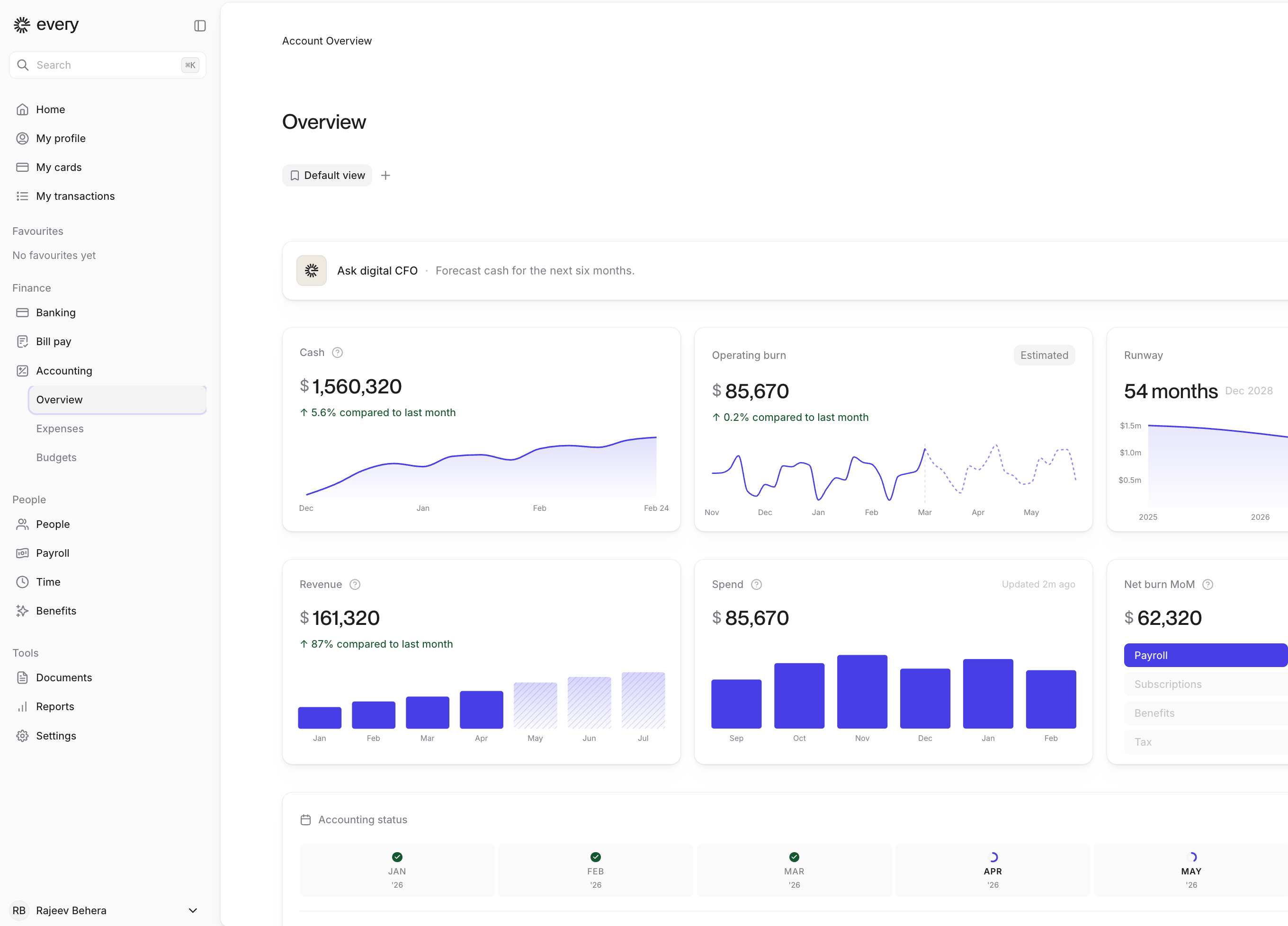Click the Accounting status calendar icon

305,820
